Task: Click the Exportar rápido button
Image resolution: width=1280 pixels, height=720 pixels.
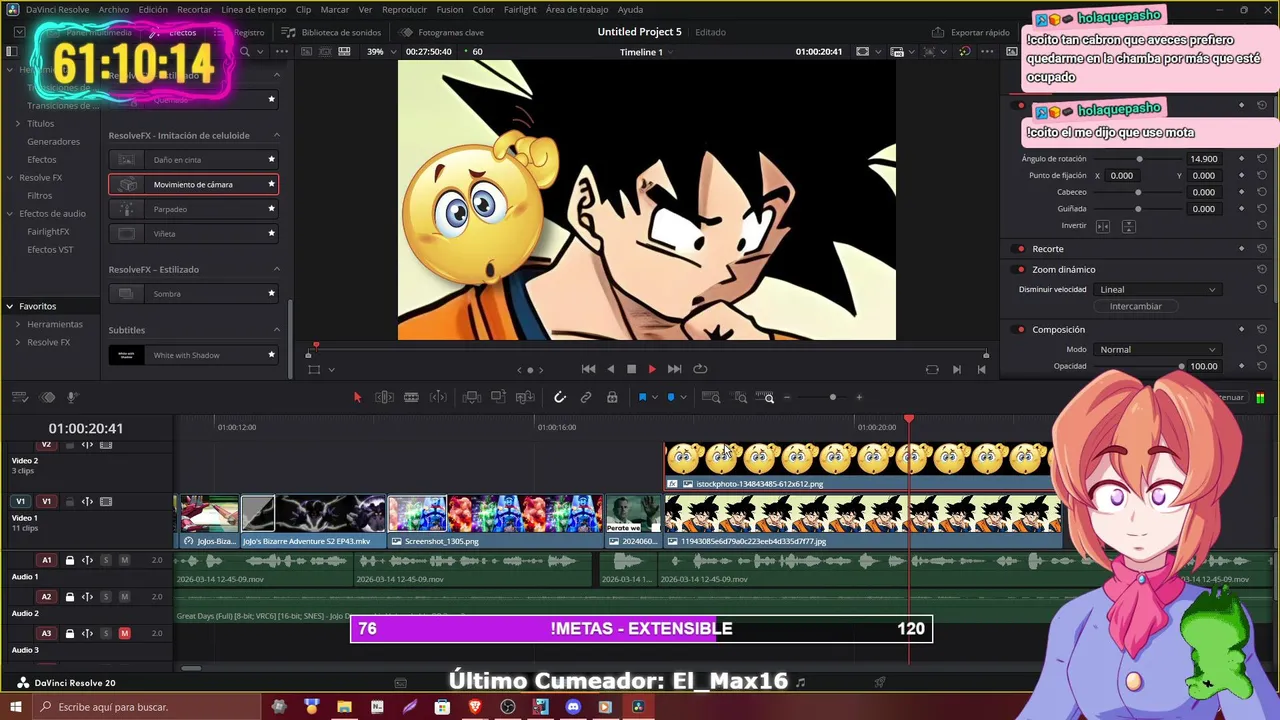Action: click(972, 32)
